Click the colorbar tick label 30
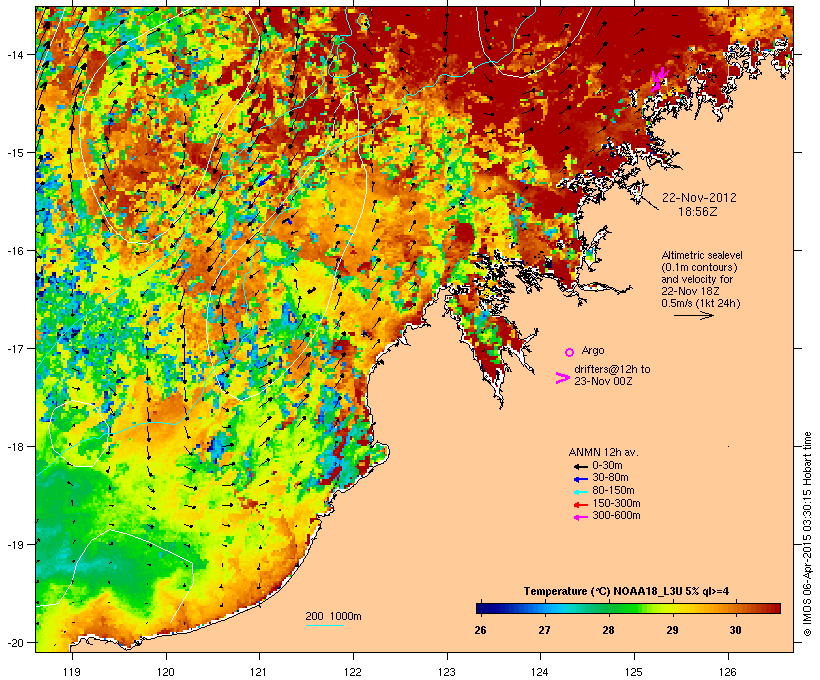 click(x=735, y=630)
